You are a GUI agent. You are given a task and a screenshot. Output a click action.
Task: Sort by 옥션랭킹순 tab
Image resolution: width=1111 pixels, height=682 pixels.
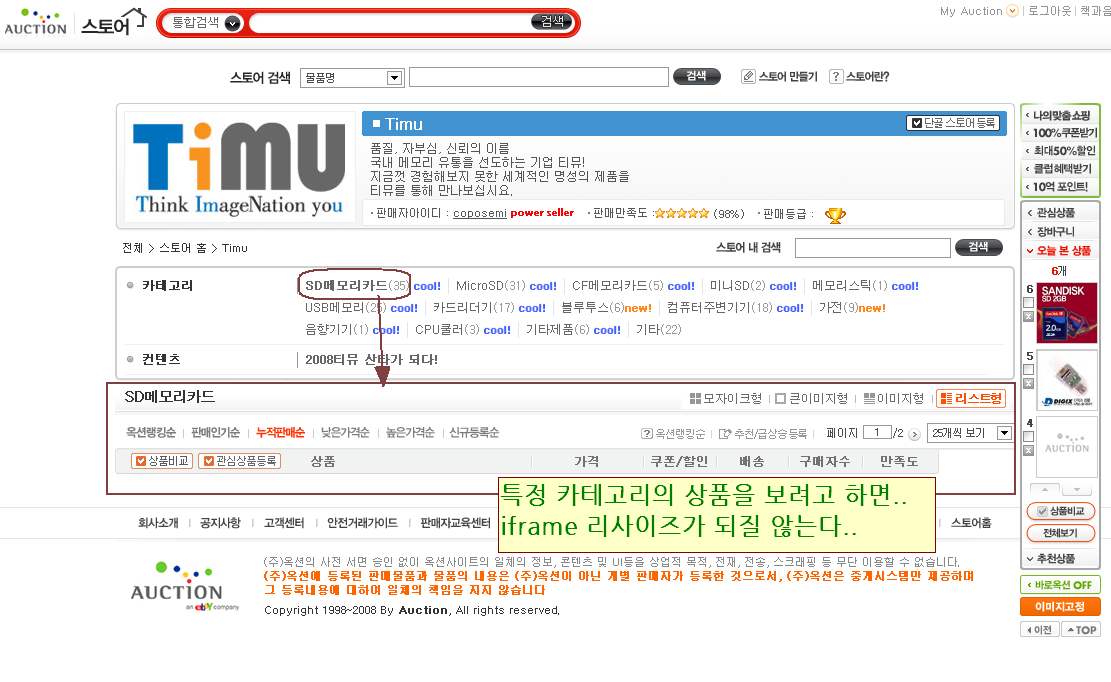click(151, 433)
